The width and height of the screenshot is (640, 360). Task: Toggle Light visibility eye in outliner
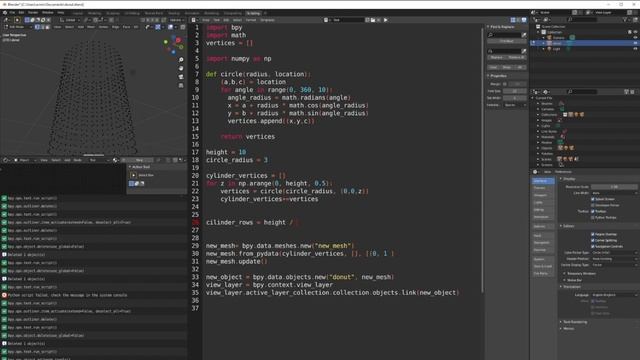click(x=636, y=49)
